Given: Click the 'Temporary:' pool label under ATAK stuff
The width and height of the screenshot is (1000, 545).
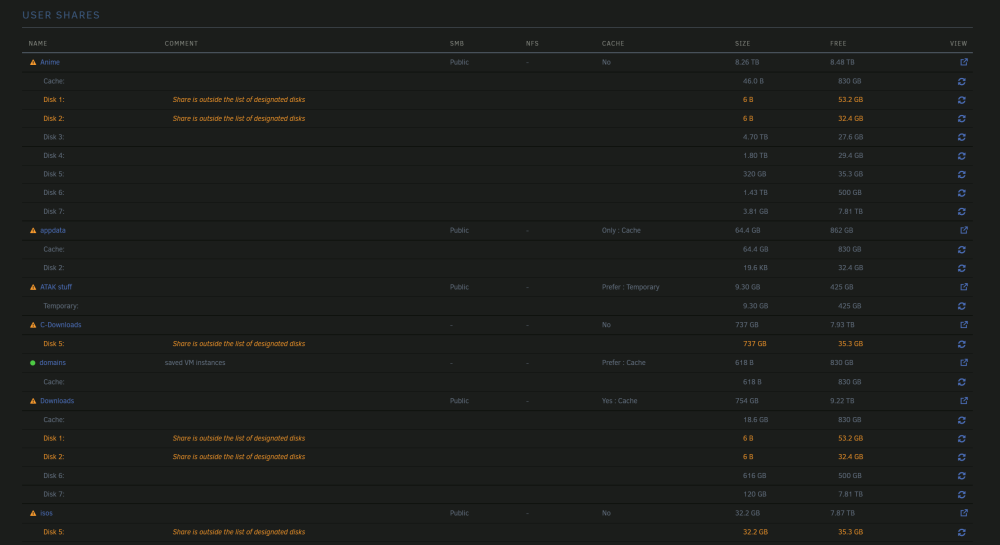Looking at the screenshot, I should [x=61, y=306].
